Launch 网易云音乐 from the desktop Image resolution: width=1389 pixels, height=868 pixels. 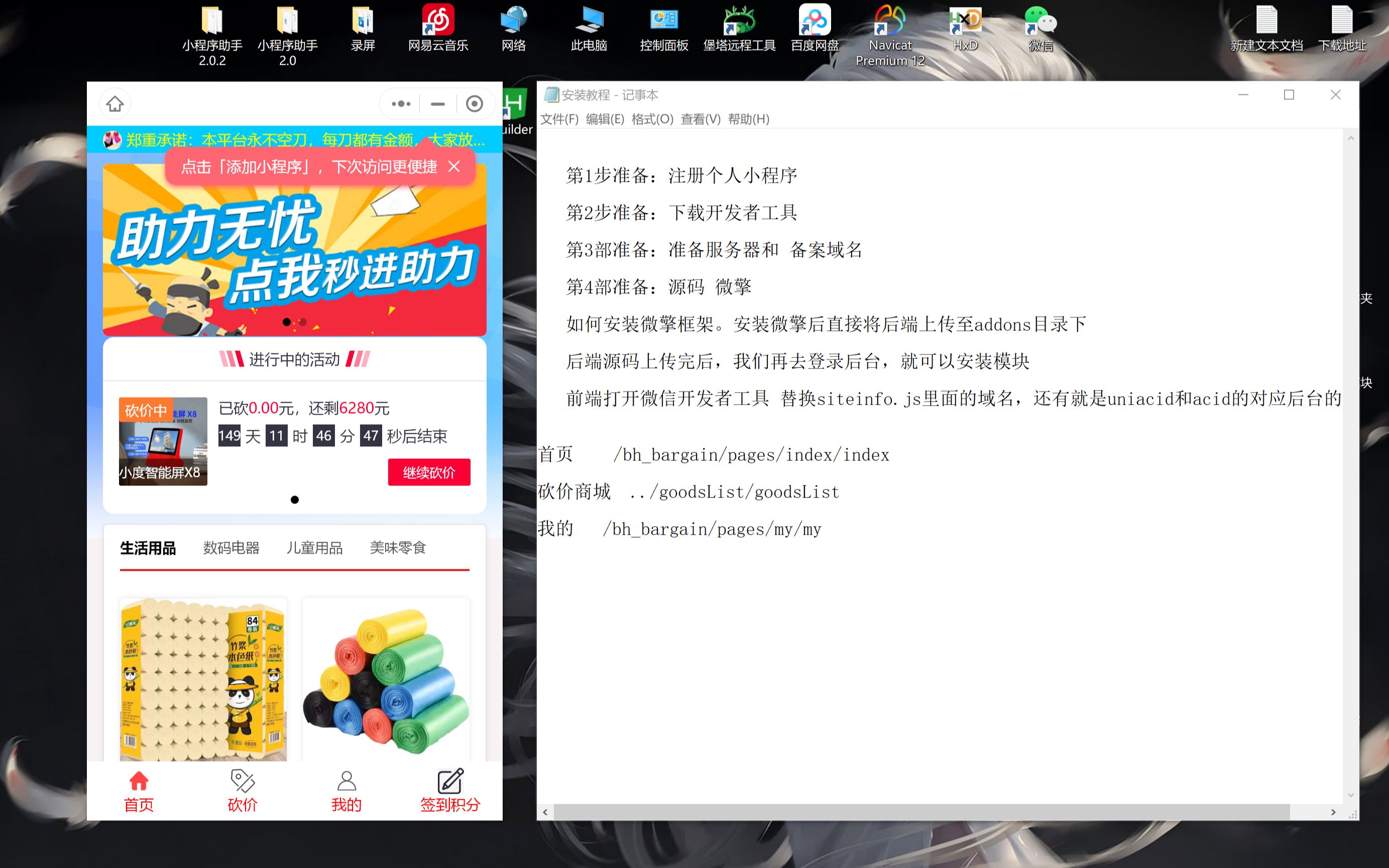click(x=438, y=29)
